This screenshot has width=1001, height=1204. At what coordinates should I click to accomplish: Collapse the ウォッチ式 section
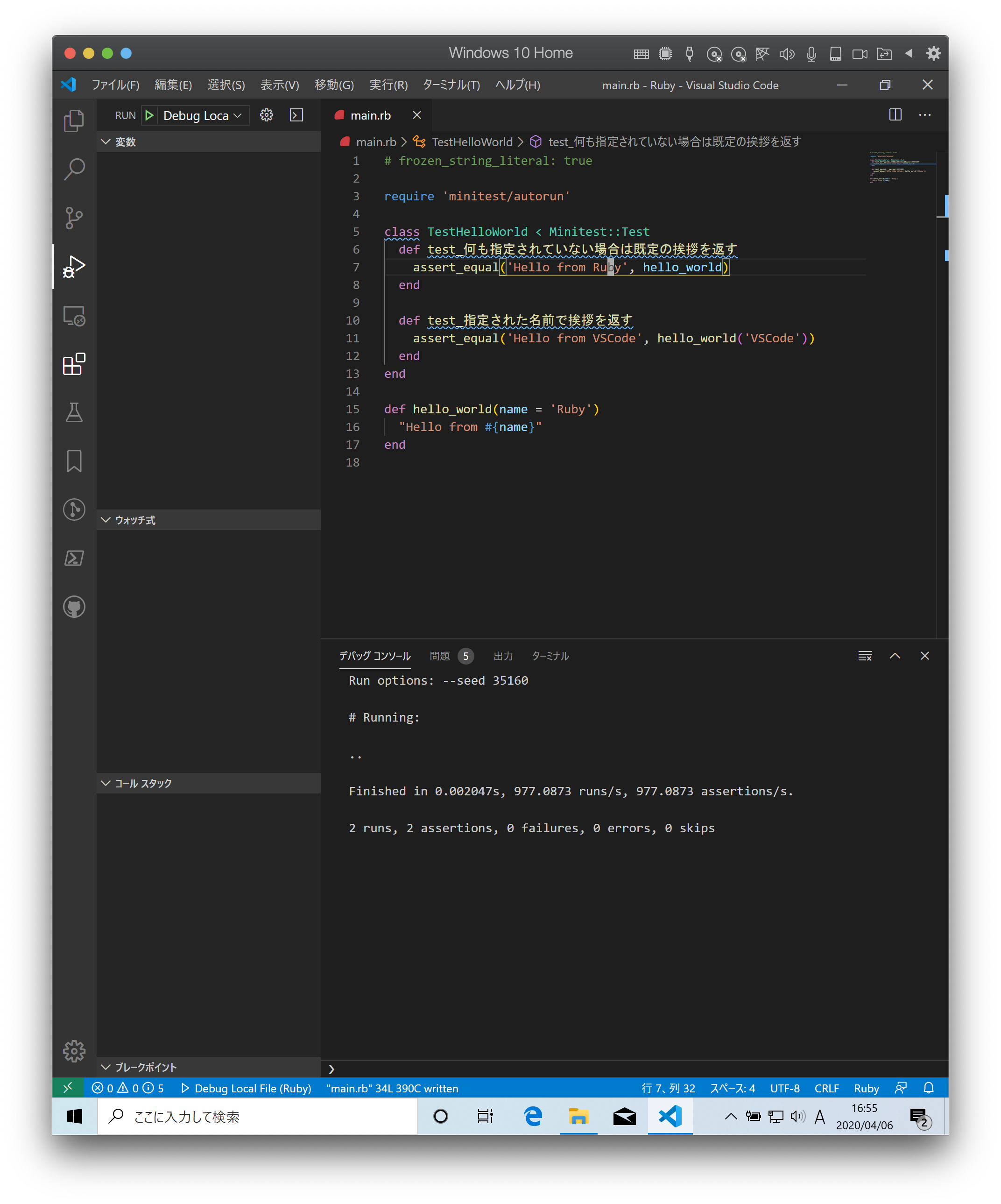(135, 520)
